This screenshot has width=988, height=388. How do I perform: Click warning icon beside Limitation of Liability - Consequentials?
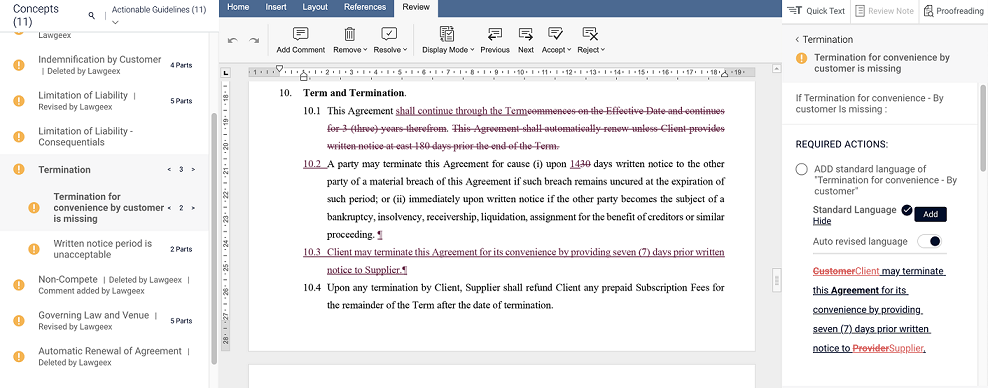[x=19, y=137]
